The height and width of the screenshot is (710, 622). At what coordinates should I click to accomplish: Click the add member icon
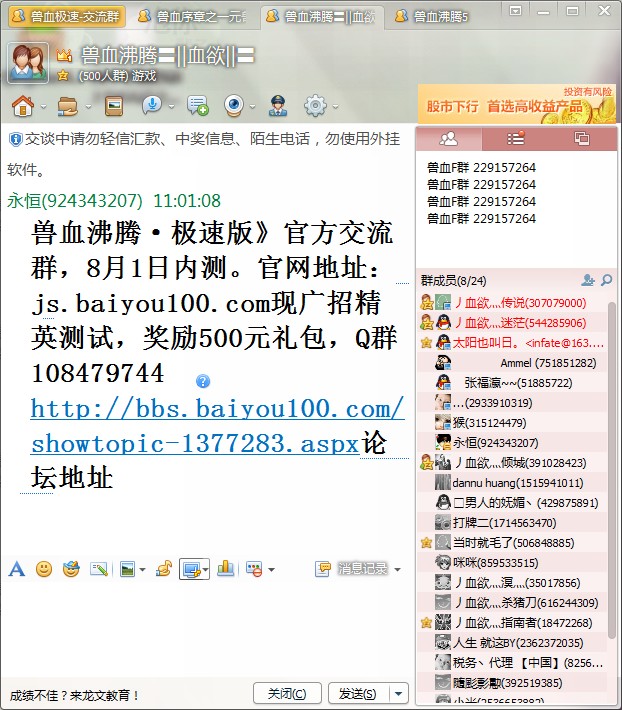click(588, 281)
